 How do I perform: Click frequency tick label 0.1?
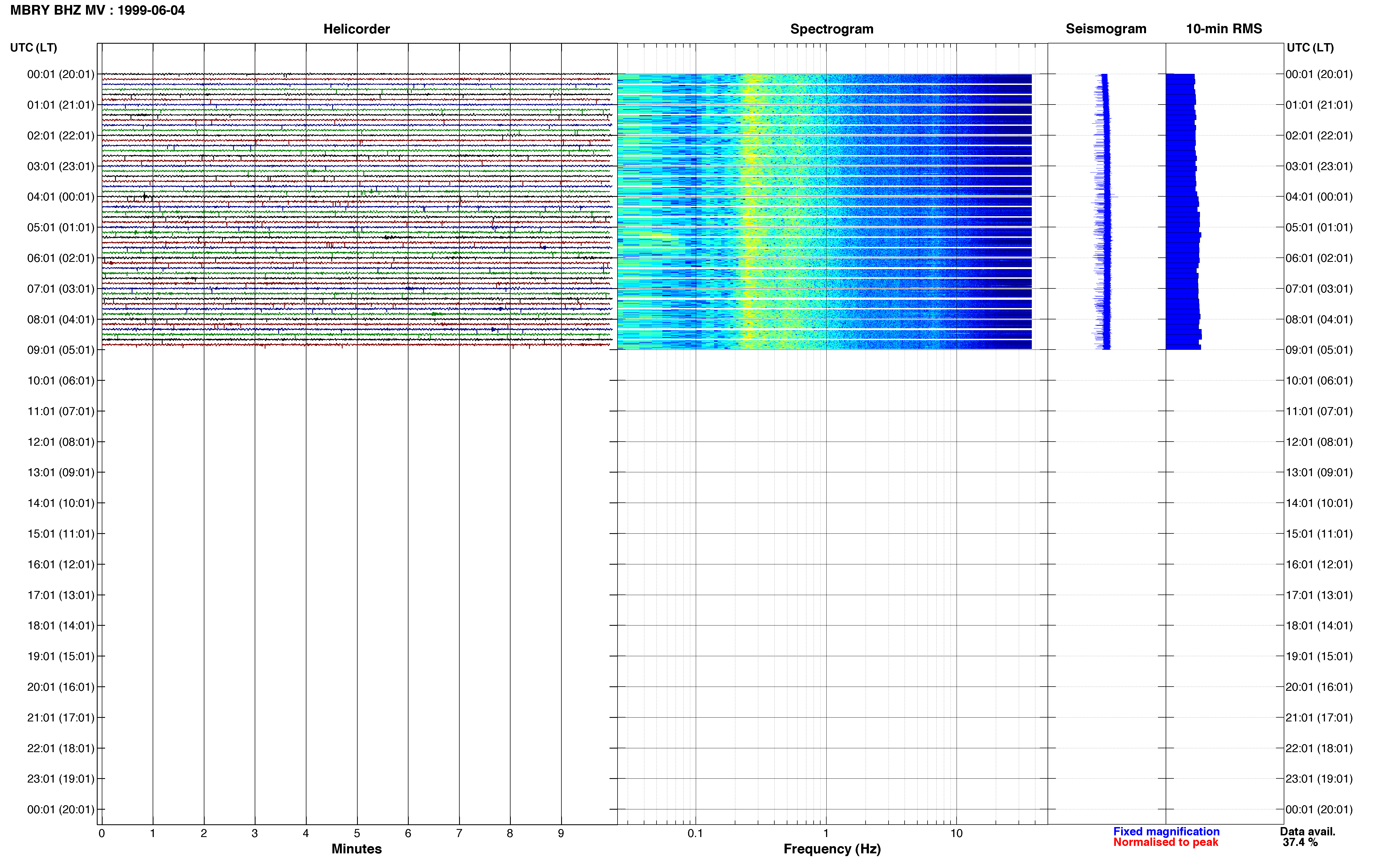pyautogui.click(x=695, y=833)
